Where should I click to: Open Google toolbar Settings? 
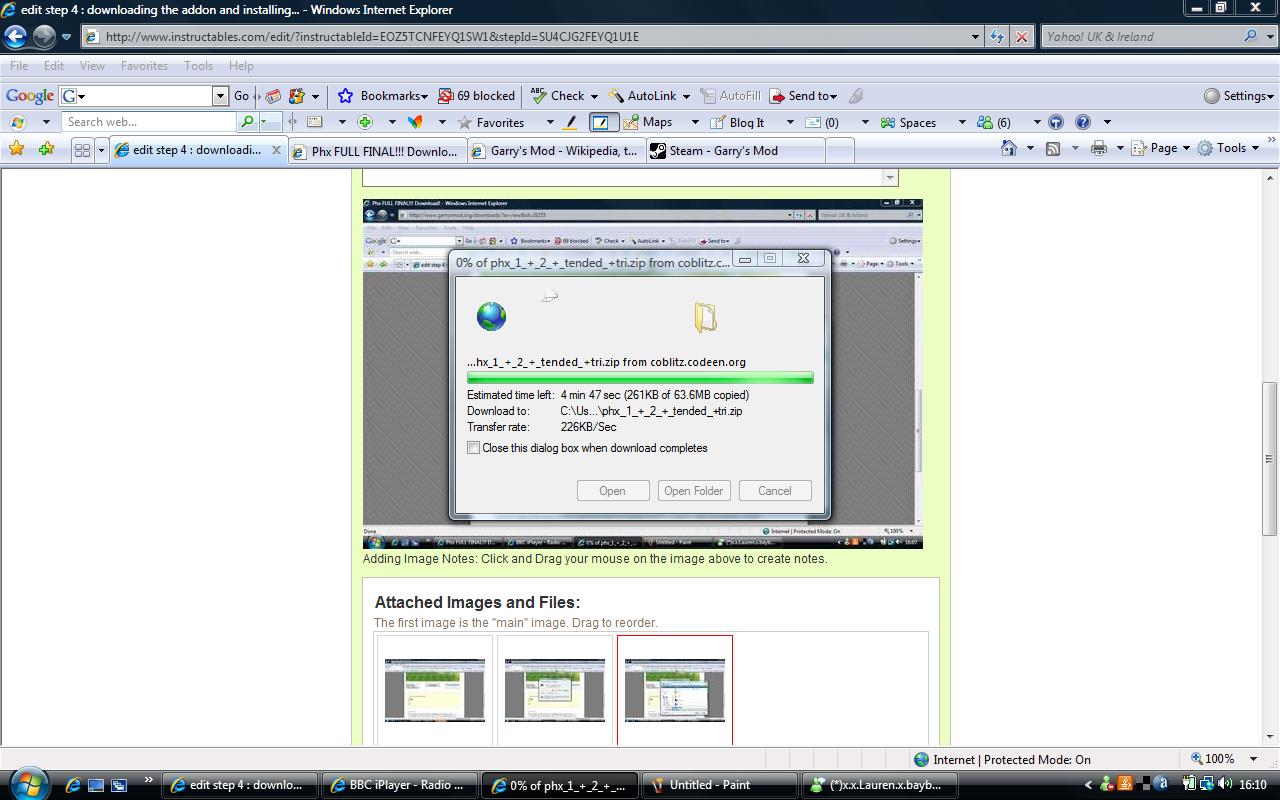[x=1238, y=96]
